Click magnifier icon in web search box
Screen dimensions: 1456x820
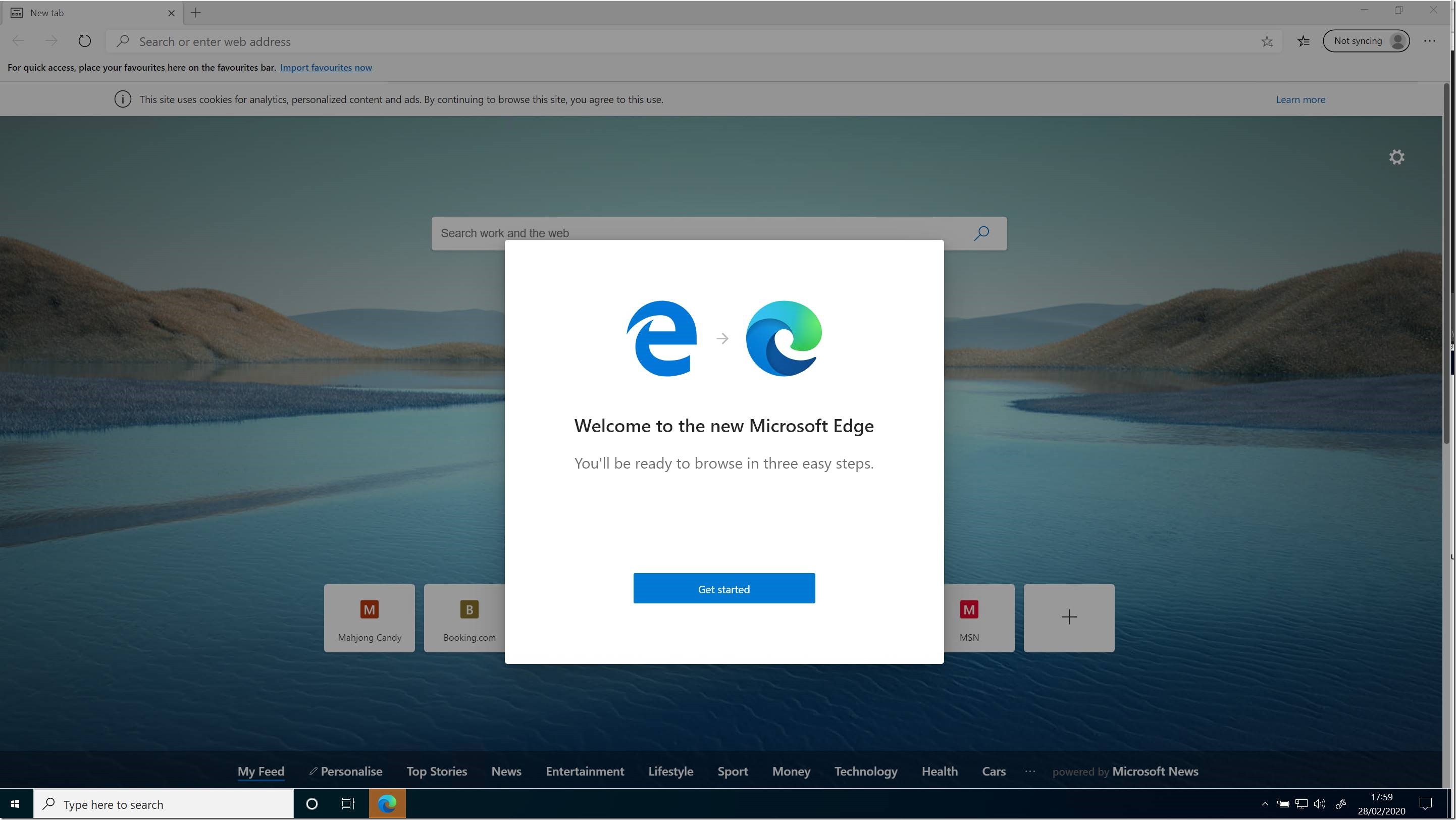981,233
